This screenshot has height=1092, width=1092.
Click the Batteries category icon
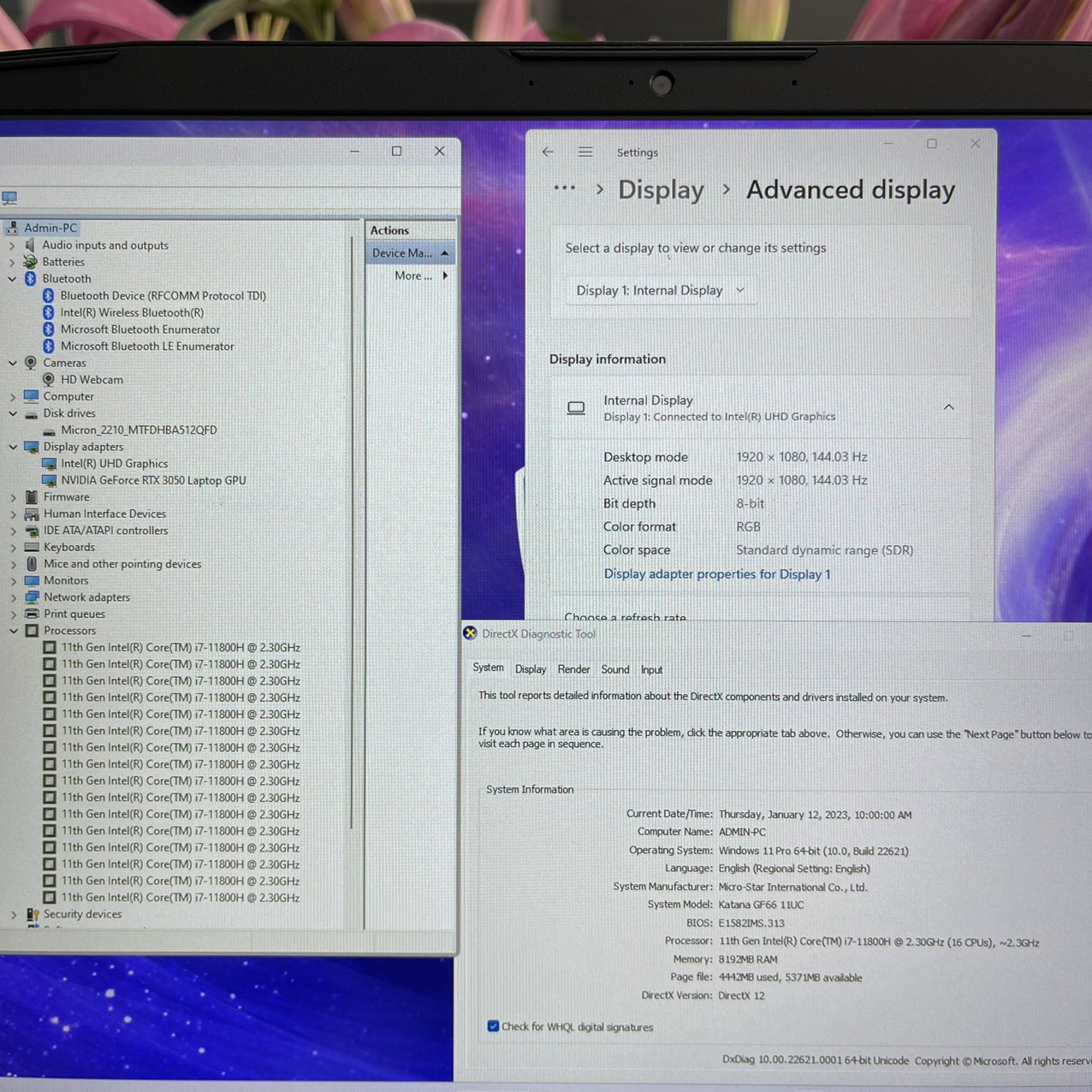pos(30,262)
